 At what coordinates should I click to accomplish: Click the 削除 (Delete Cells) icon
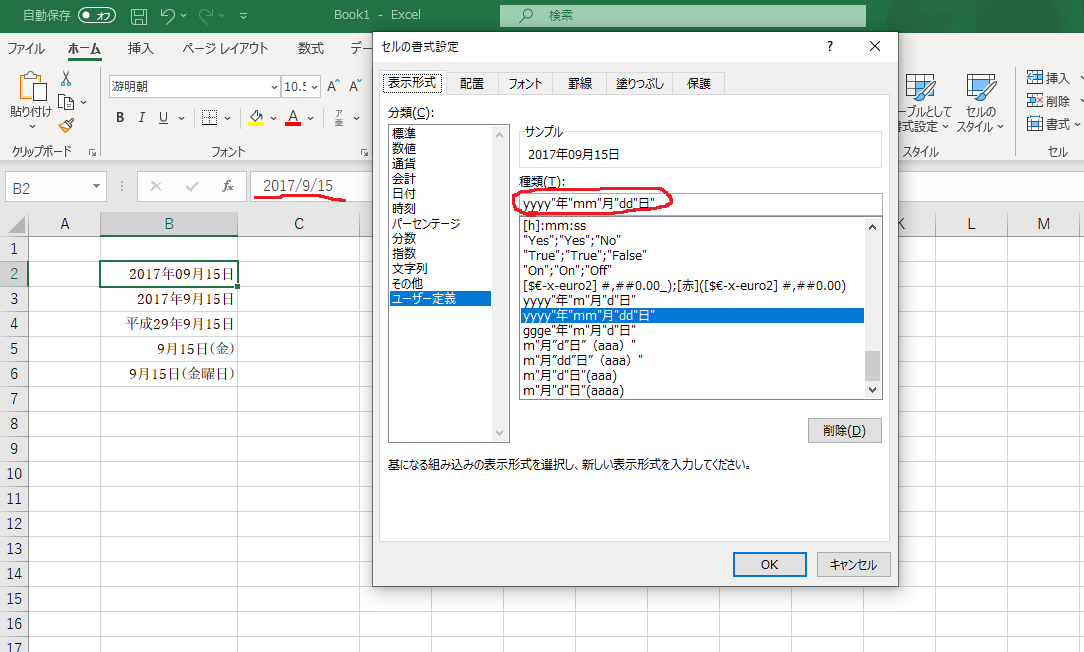click(1034, 100)
